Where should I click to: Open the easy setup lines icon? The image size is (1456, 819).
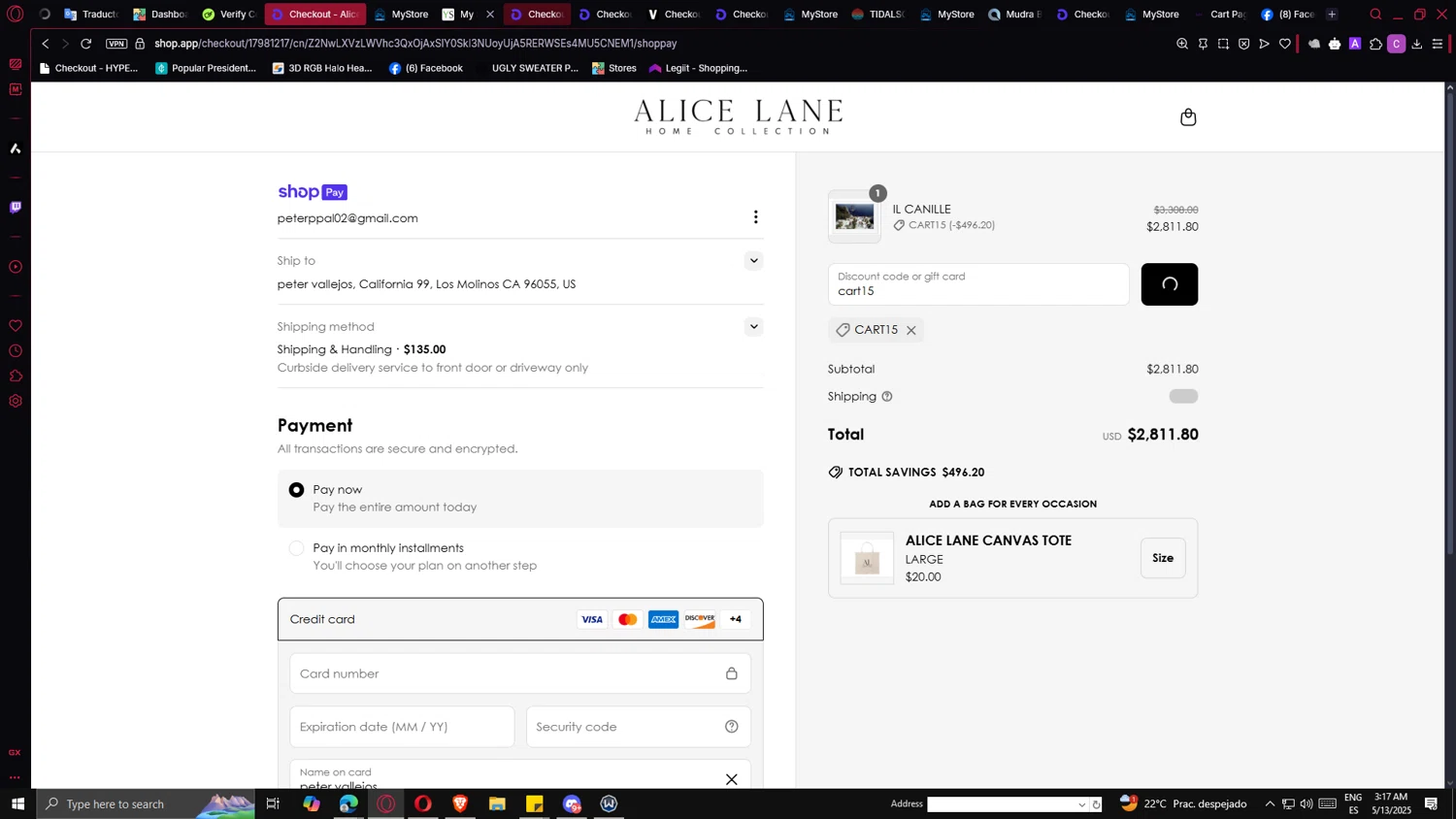1438,44
